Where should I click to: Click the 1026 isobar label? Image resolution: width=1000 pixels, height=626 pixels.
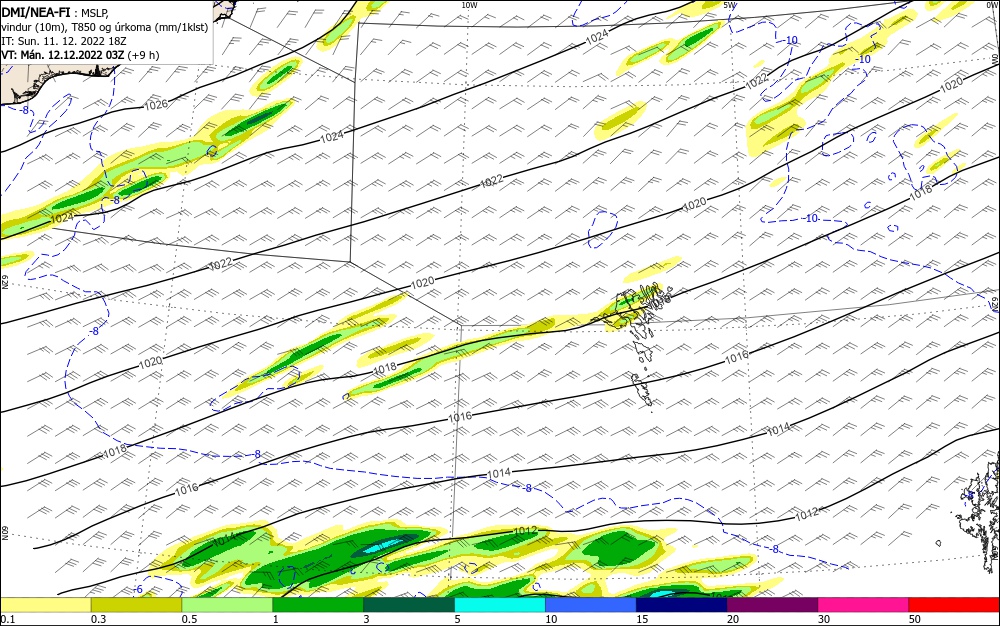tap(156, 104)
